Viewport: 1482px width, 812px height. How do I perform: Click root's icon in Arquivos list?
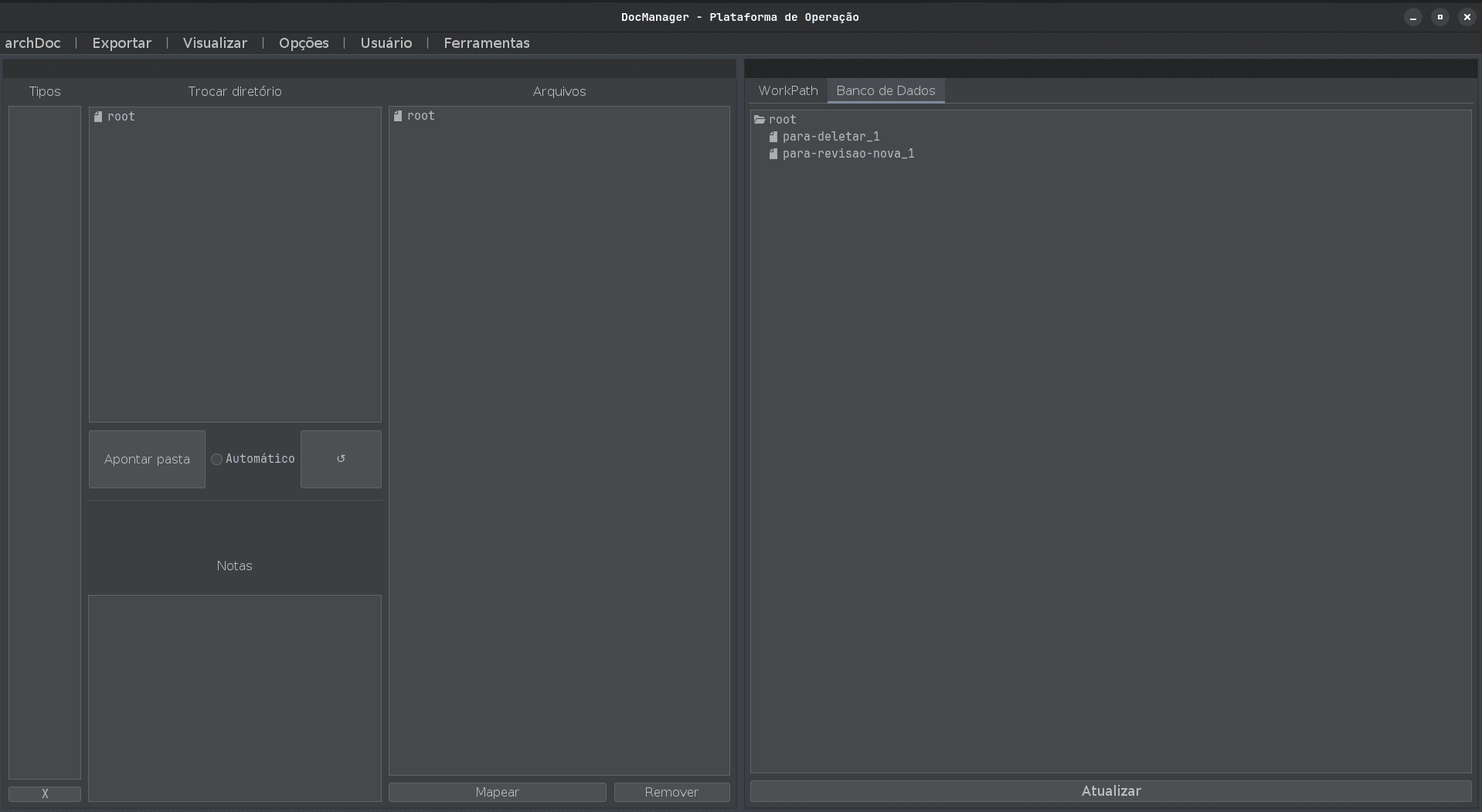pyautogui.click(x=398, y=116)
